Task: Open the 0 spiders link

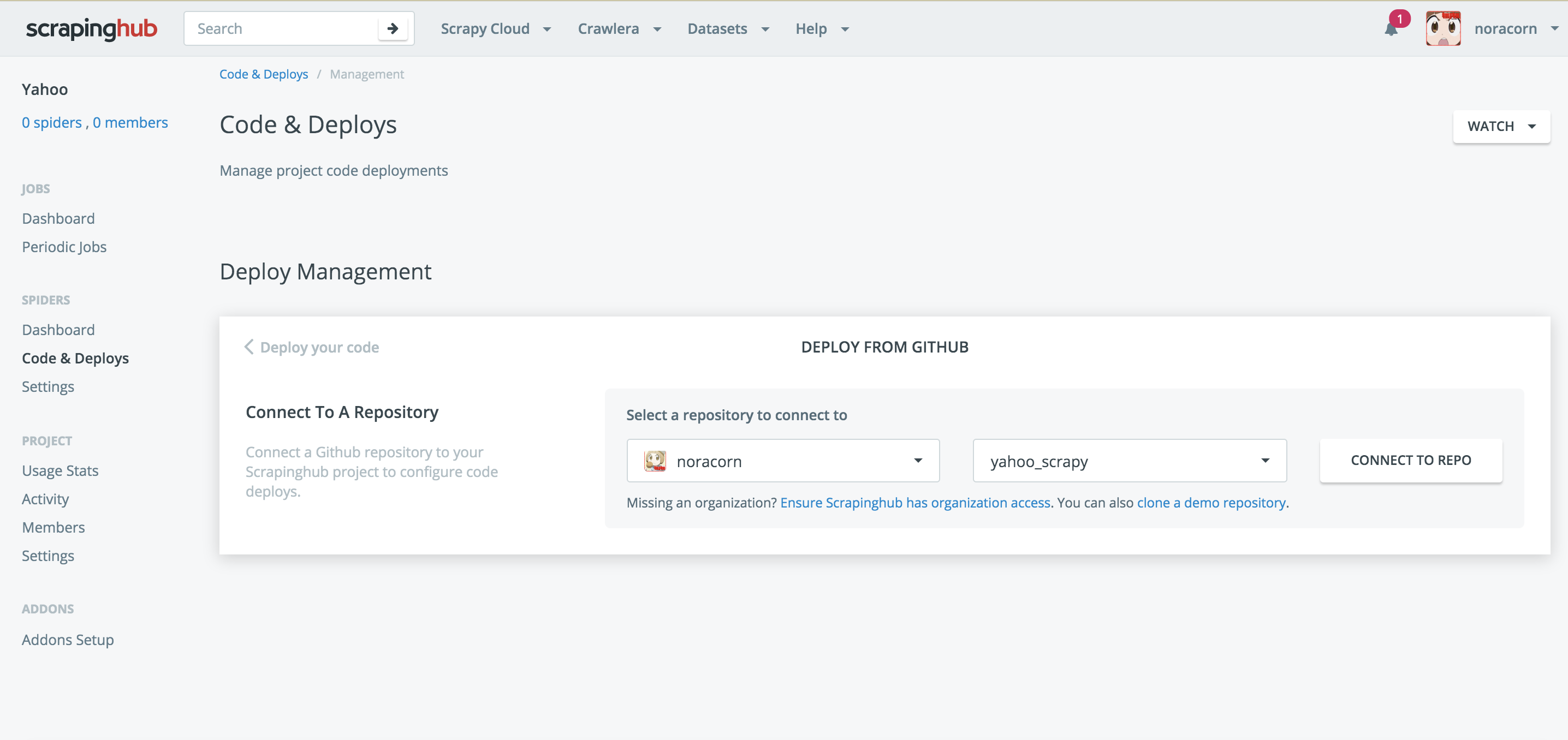Action: (52, 122)
